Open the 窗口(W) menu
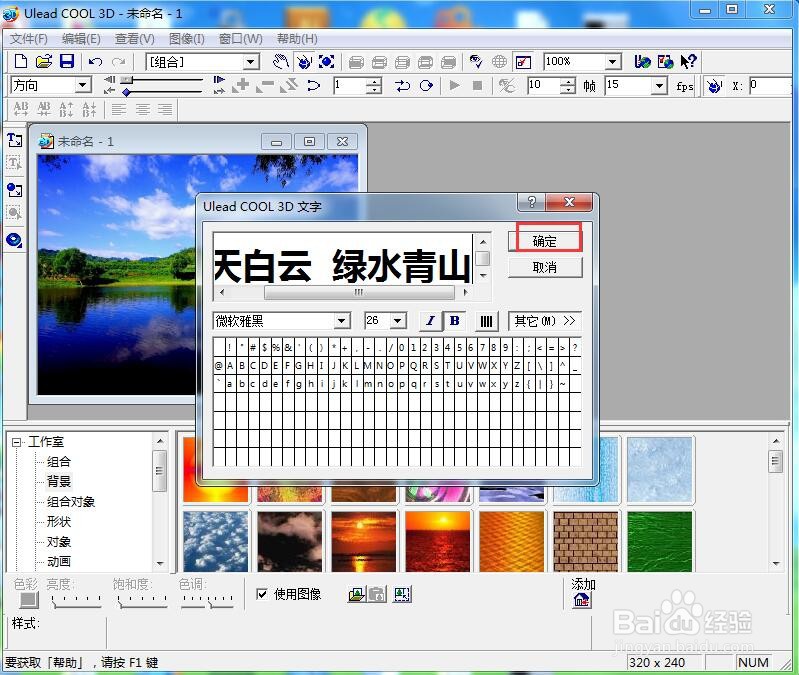The height and width of the screenshot is (675, 799). [x=241, y=39]
